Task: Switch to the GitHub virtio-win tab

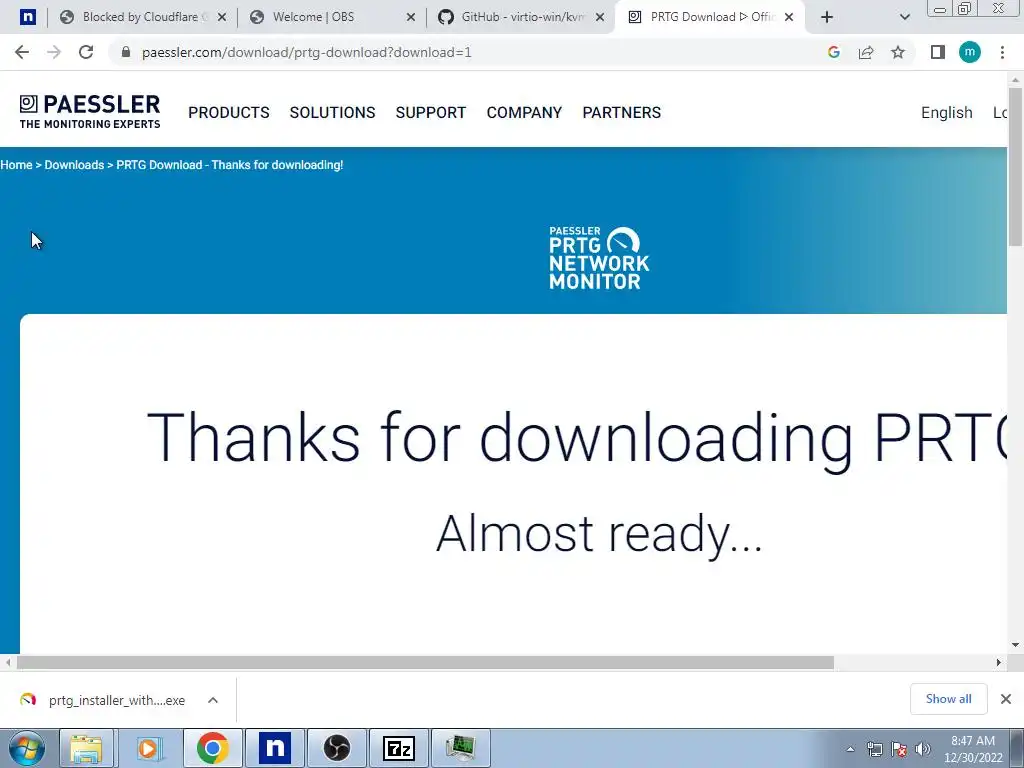Action: click(x=522, y=17)
